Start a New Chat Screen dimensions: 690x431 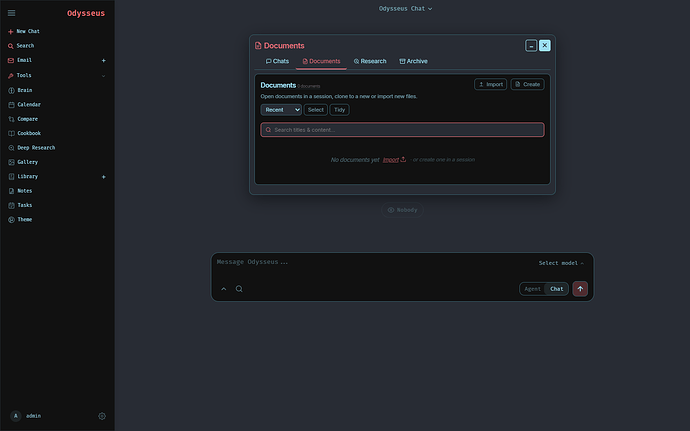(24, 31)
